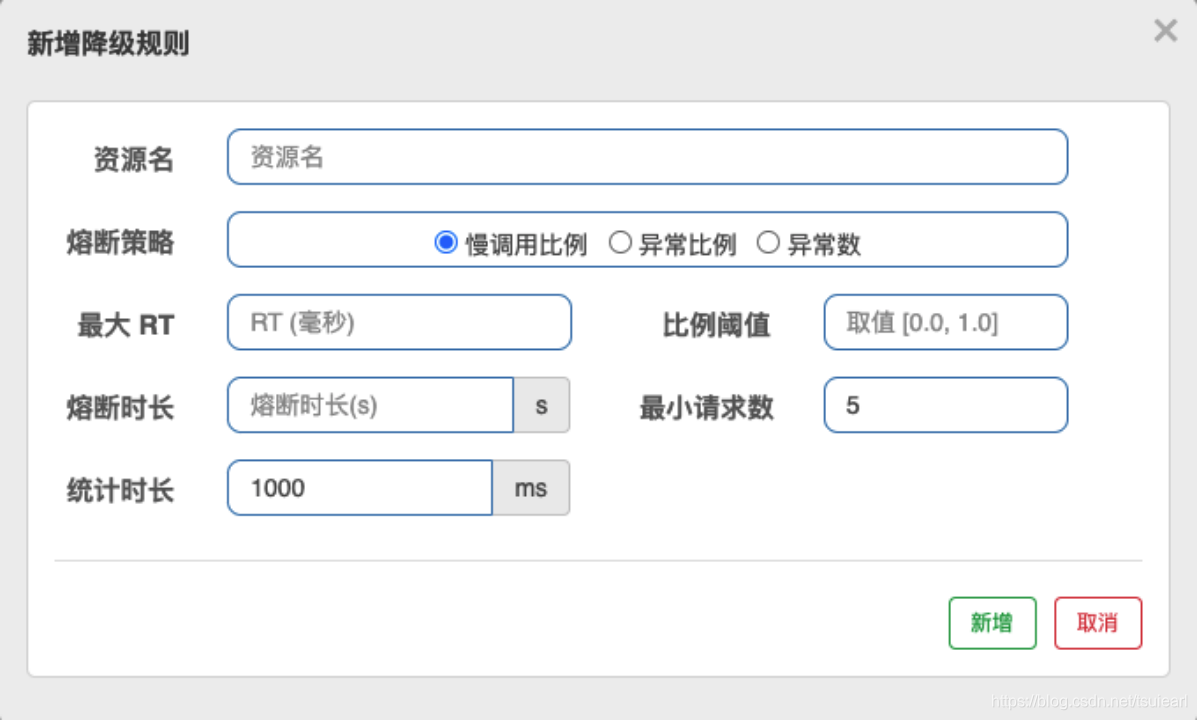
Task: Close the 新增降级规则 dialog with the X
Action: 1164,30
